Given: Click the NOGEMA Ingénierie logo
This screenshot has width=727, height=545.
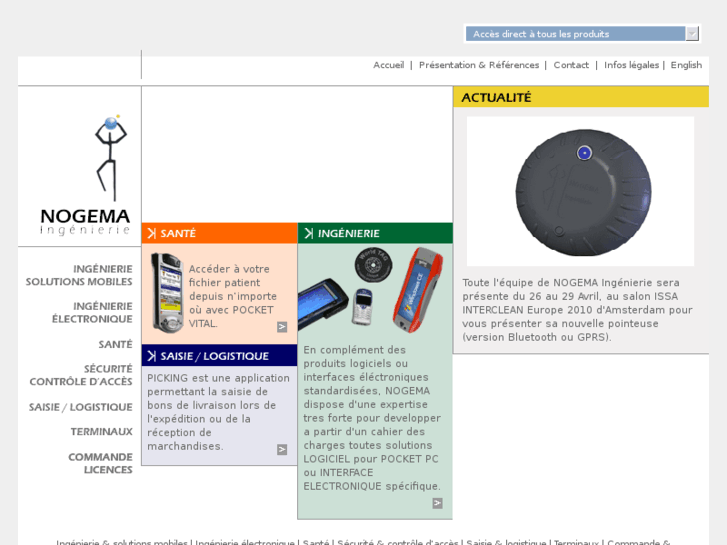Looking at the screenshot, I should 85,175.
